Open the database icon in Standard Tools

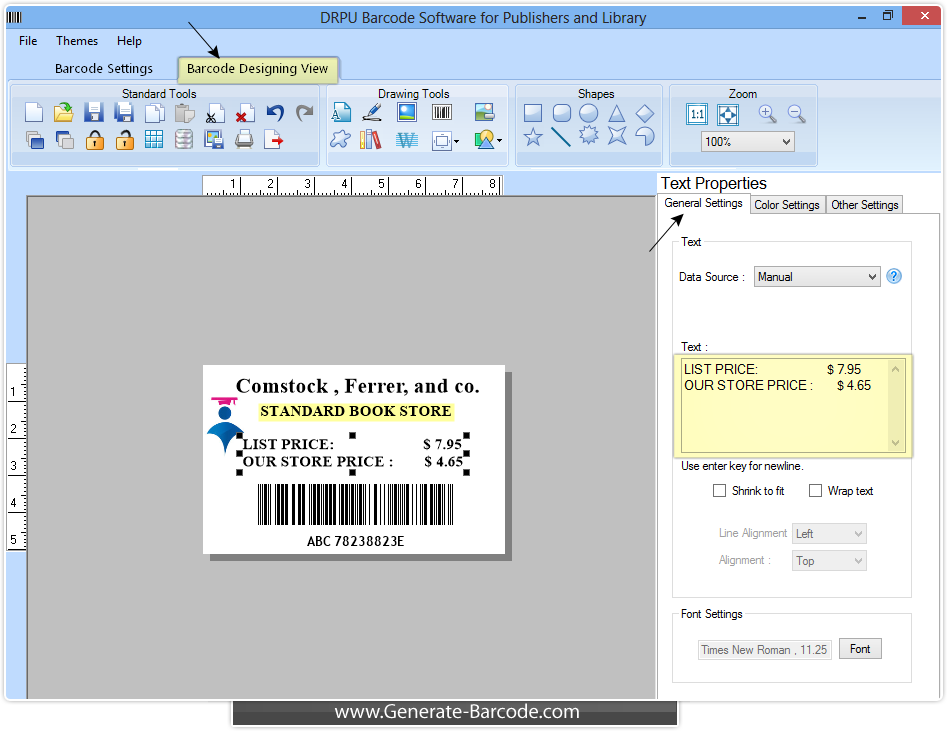[184, 140]
